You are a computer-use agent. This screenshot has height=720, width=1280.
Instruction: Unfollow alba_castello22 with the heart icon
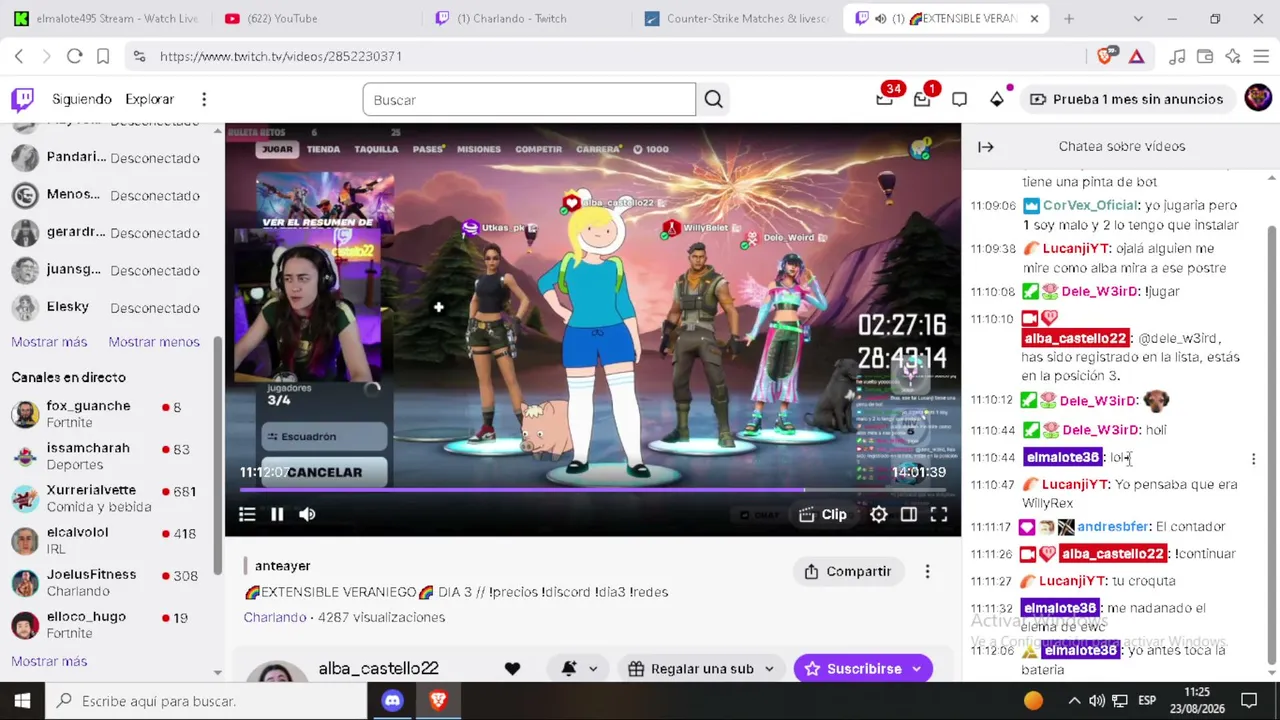(x=512, y=669)
